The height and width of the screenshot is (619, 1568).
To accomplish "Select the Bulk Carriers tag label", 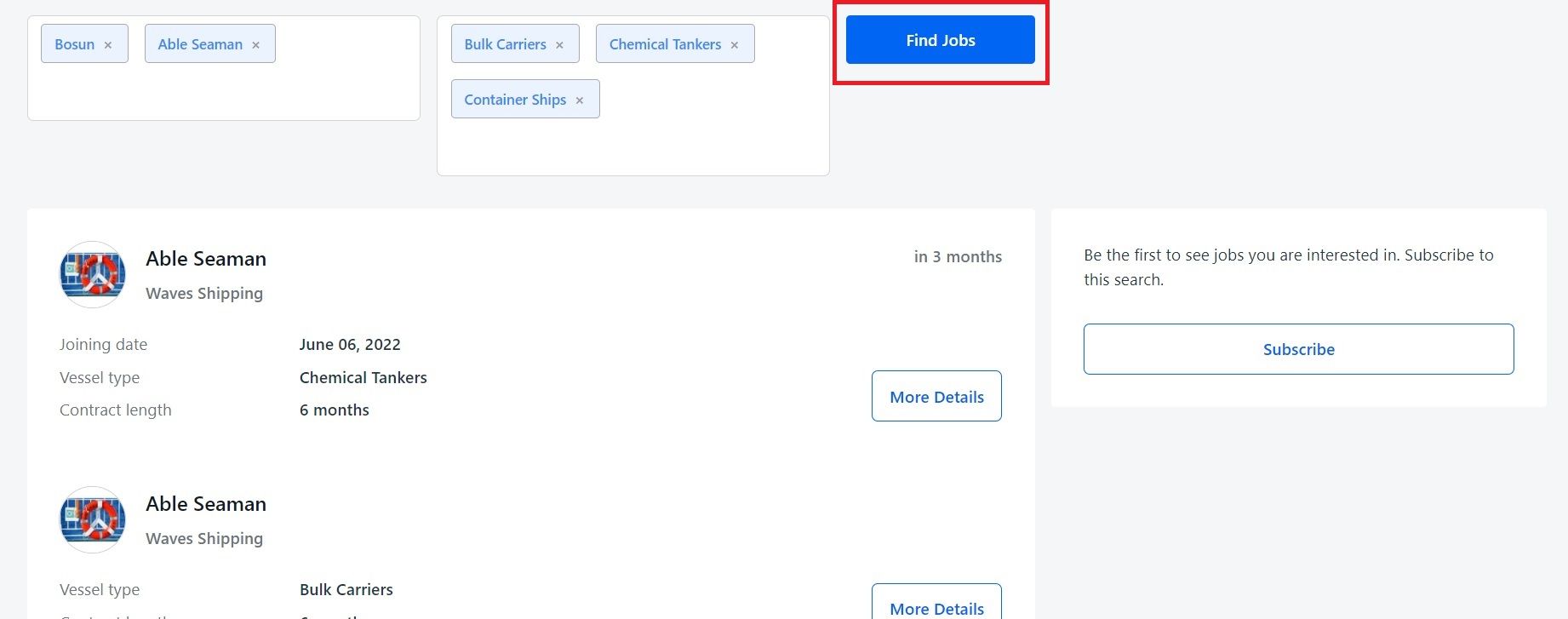I will click(505, 44).
